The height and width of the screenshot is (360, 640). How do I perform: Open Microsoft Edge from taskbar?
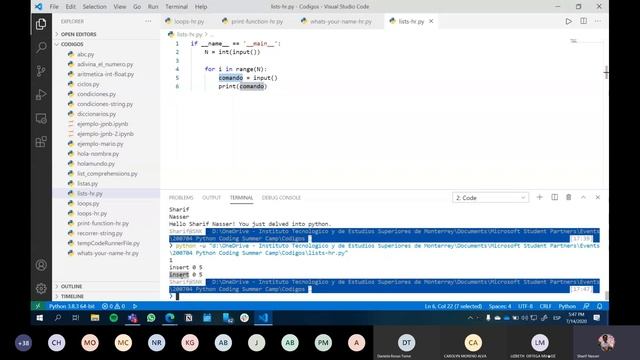point(170,318)
